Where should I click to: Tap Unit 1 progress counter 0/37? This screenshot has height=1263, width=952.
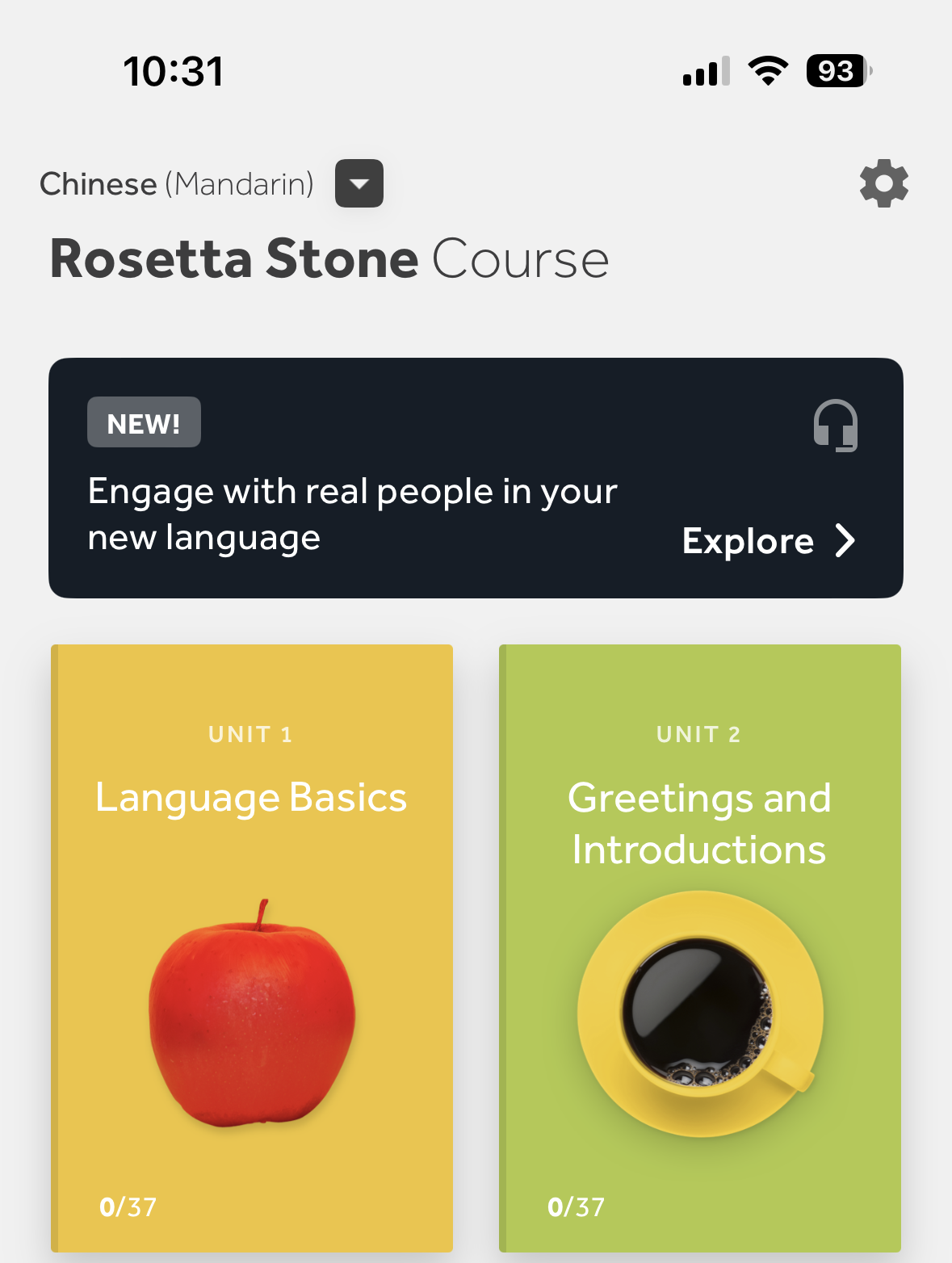pyautogui.click(x=128, y=1206)
